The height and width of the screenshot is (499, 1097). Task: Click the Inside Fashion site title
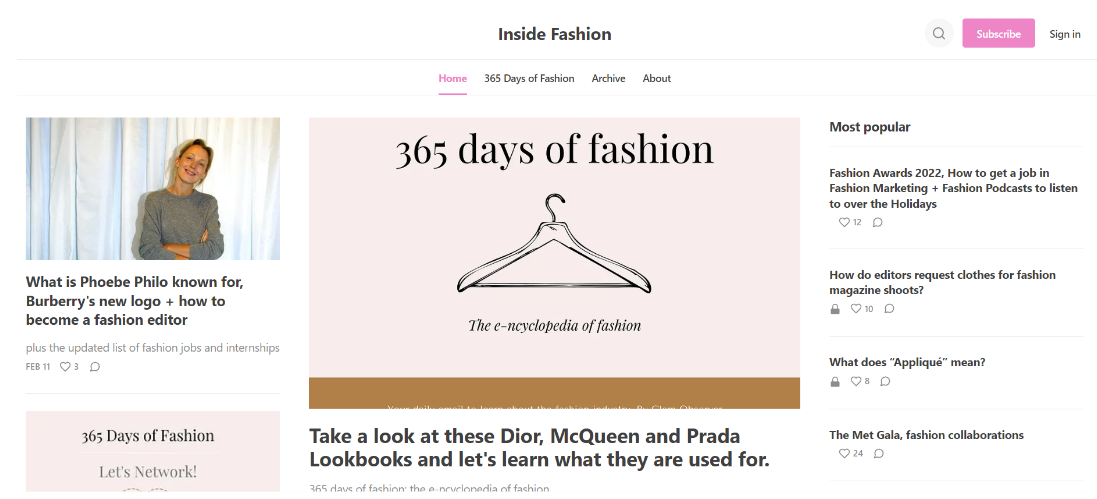(x=554, y=34)
